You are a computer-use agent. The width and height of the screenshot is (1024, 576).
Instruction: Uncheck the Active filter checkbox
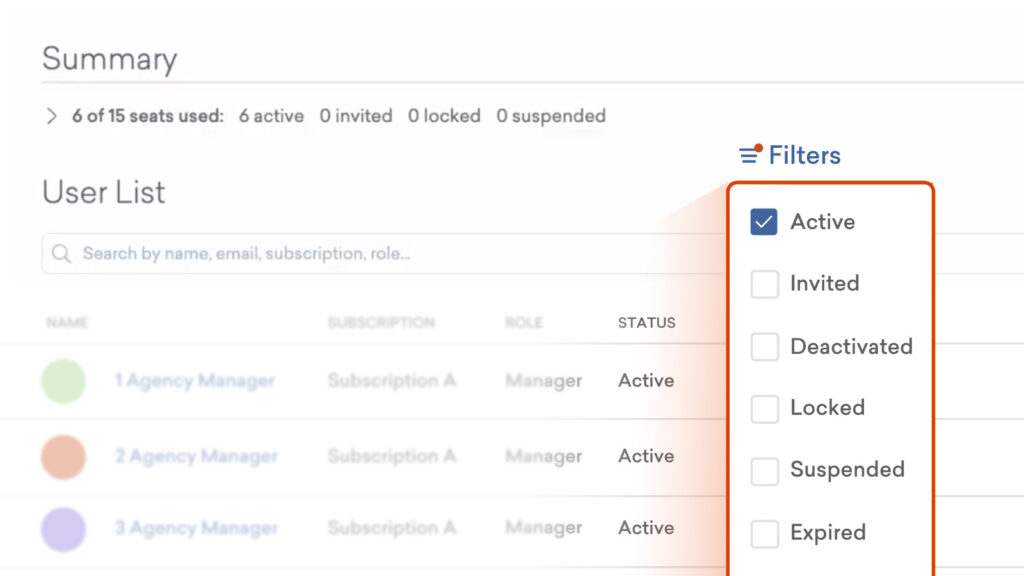pos(764,222)
